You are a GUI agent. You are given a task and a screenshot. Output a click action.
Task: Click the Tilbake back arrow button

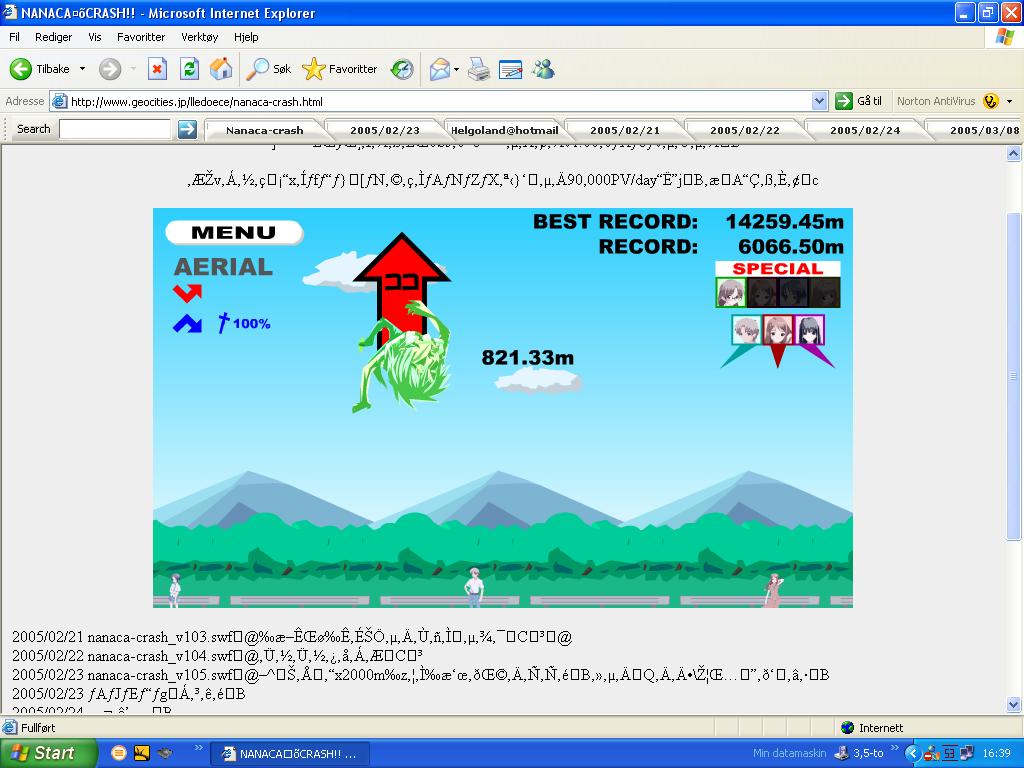click(x=39, y=69)
